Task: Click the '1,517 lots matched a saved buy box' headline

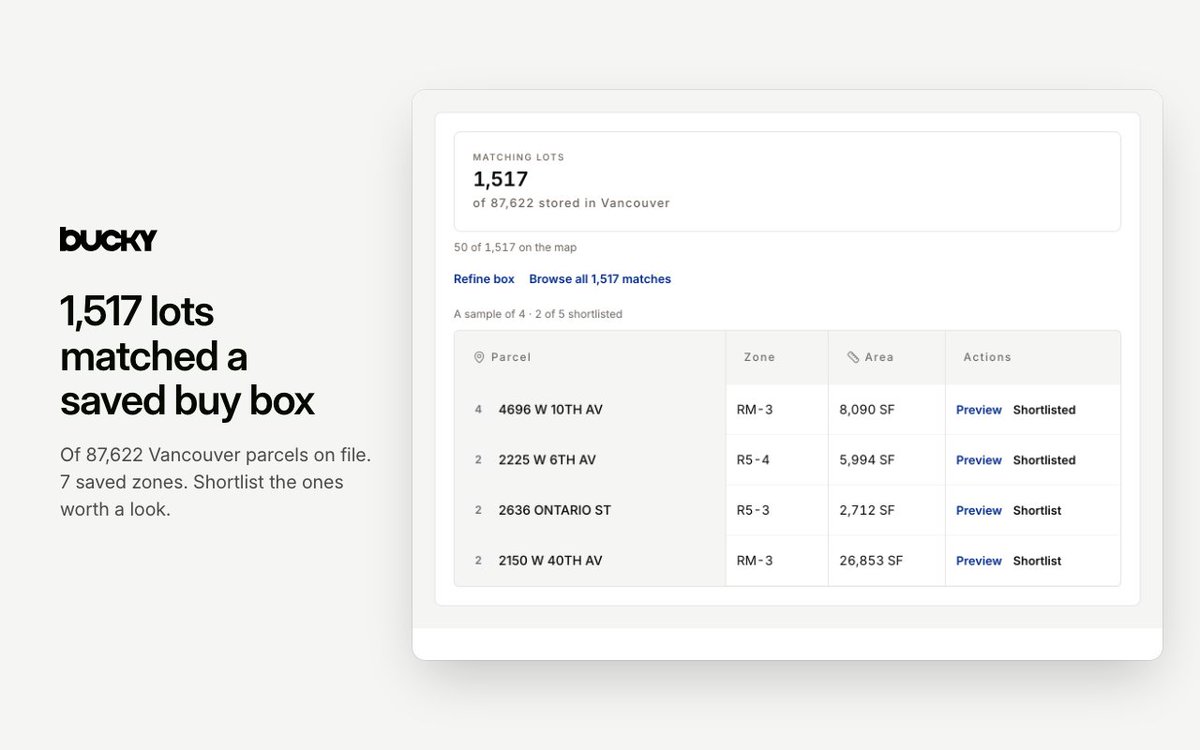Action: 188,356
